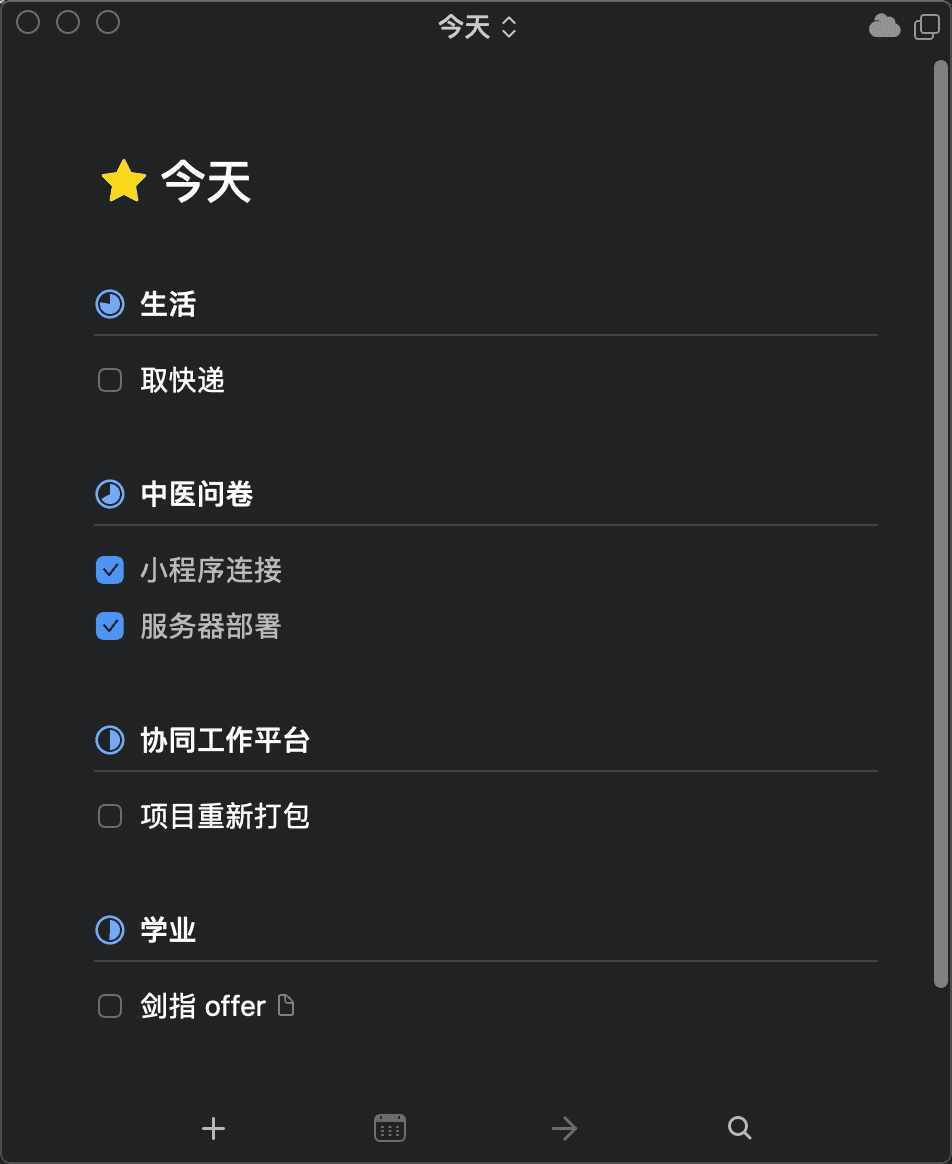Open the 中医问卷 project heading
This screenshot has width=952, height=1164.
[197, 494]
